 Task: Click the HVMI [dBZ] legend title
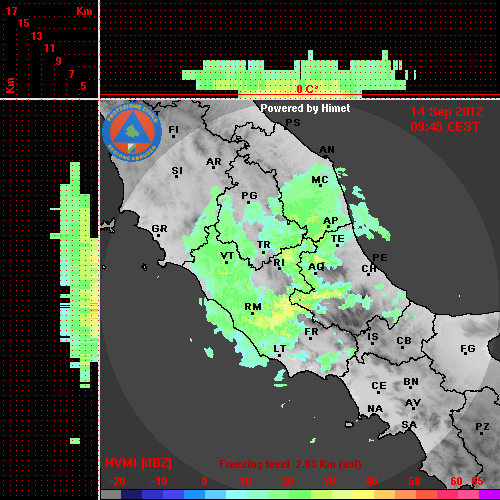coord(138,463)
